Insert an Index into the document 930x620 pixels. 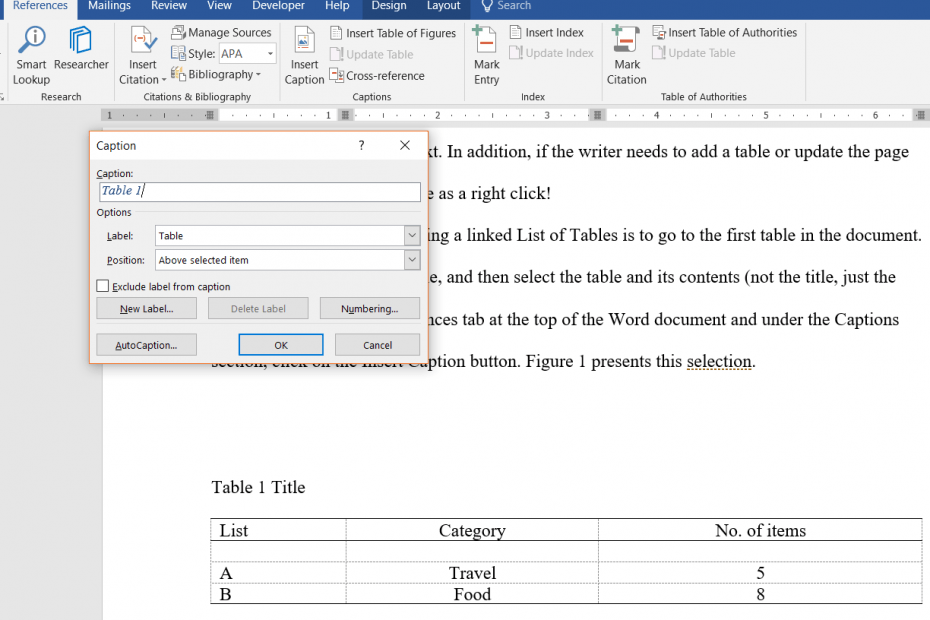tap(548, 32)
